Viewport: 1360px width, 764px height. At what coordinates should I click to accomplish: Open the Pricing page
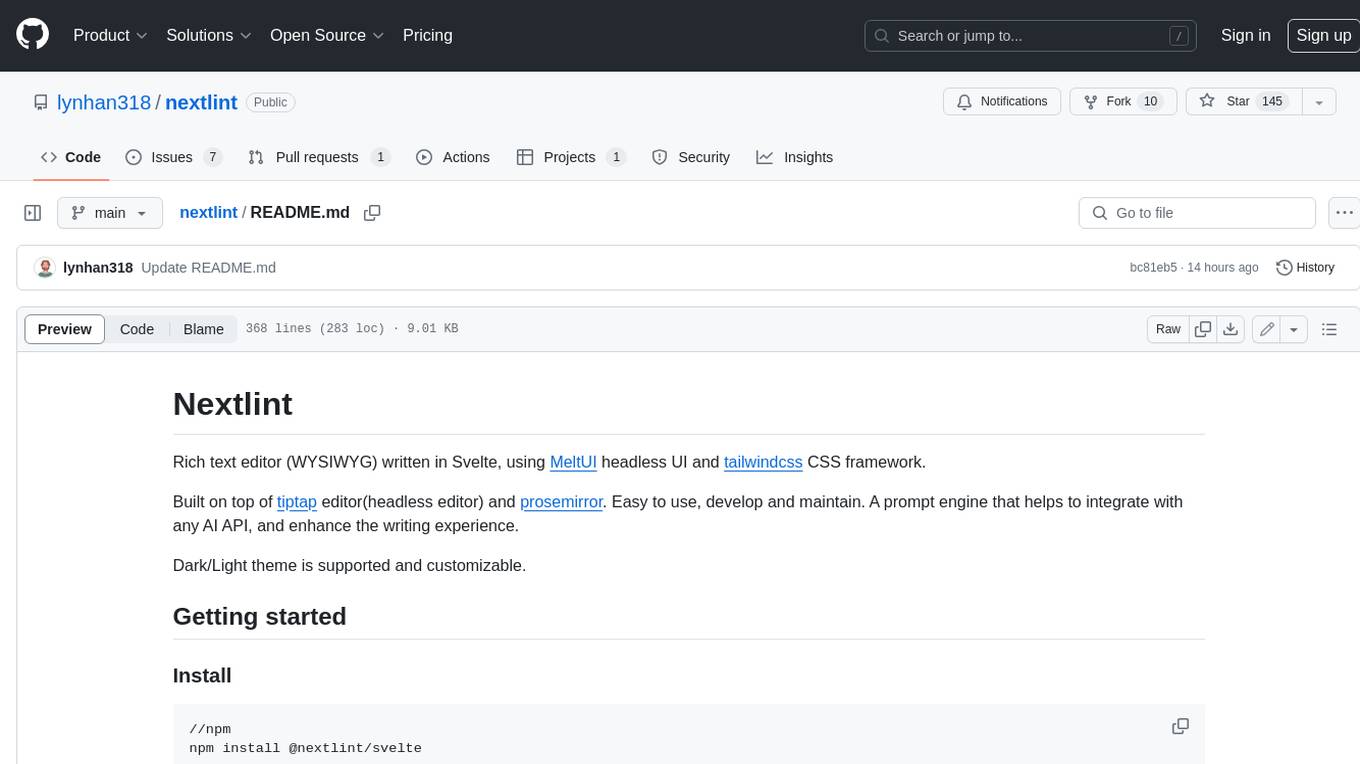(x=427, y=35)
